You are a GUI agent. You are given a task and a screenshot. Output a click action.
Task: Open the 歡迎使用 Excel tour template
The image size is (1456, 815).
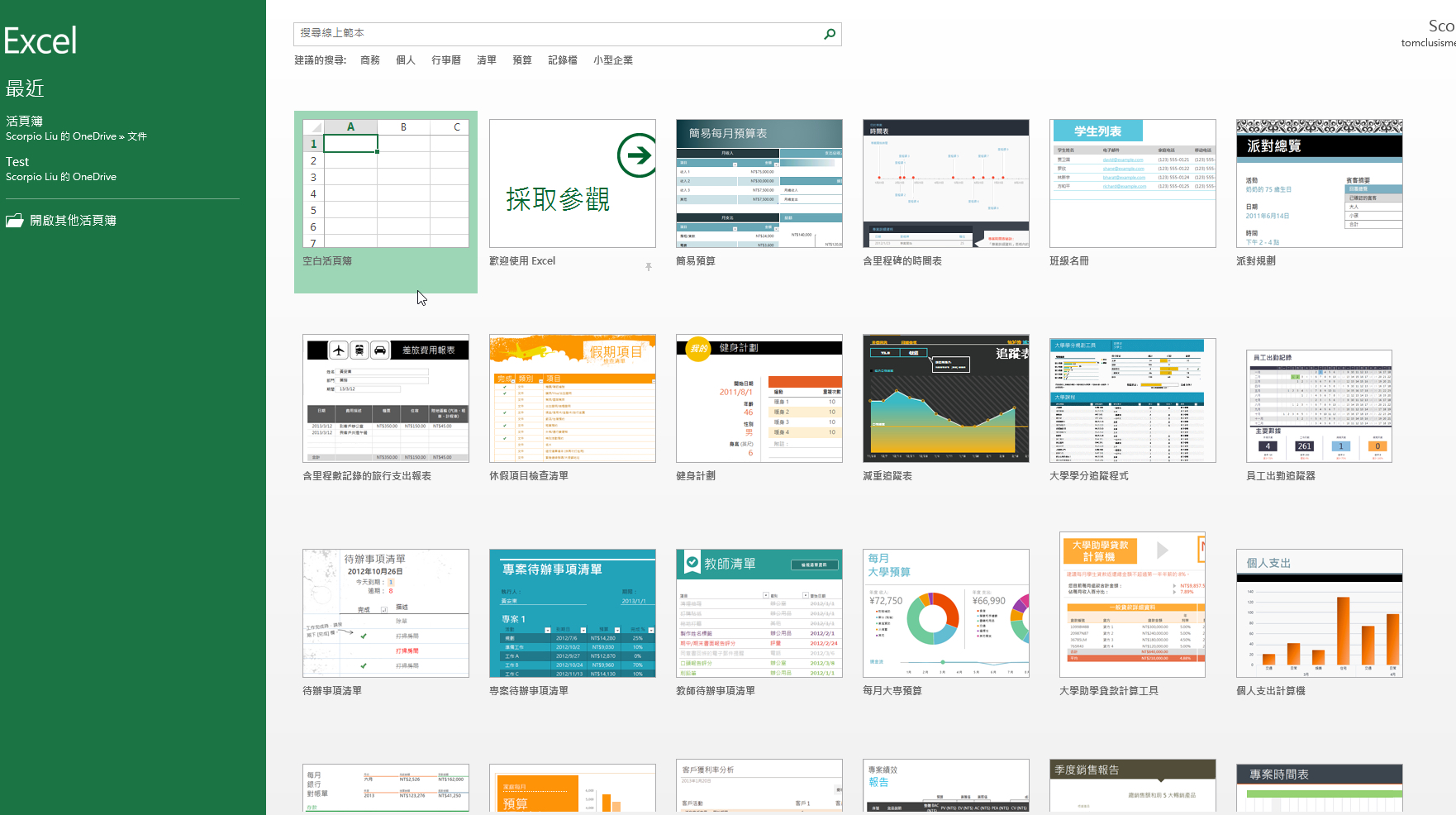coord(573,183)
